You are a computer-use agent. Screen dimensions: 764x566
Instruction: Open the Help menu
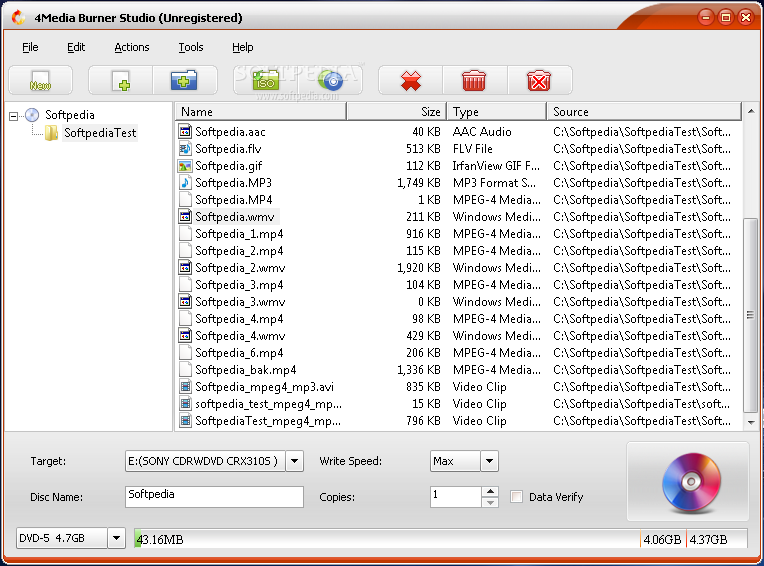coord(242,47)
